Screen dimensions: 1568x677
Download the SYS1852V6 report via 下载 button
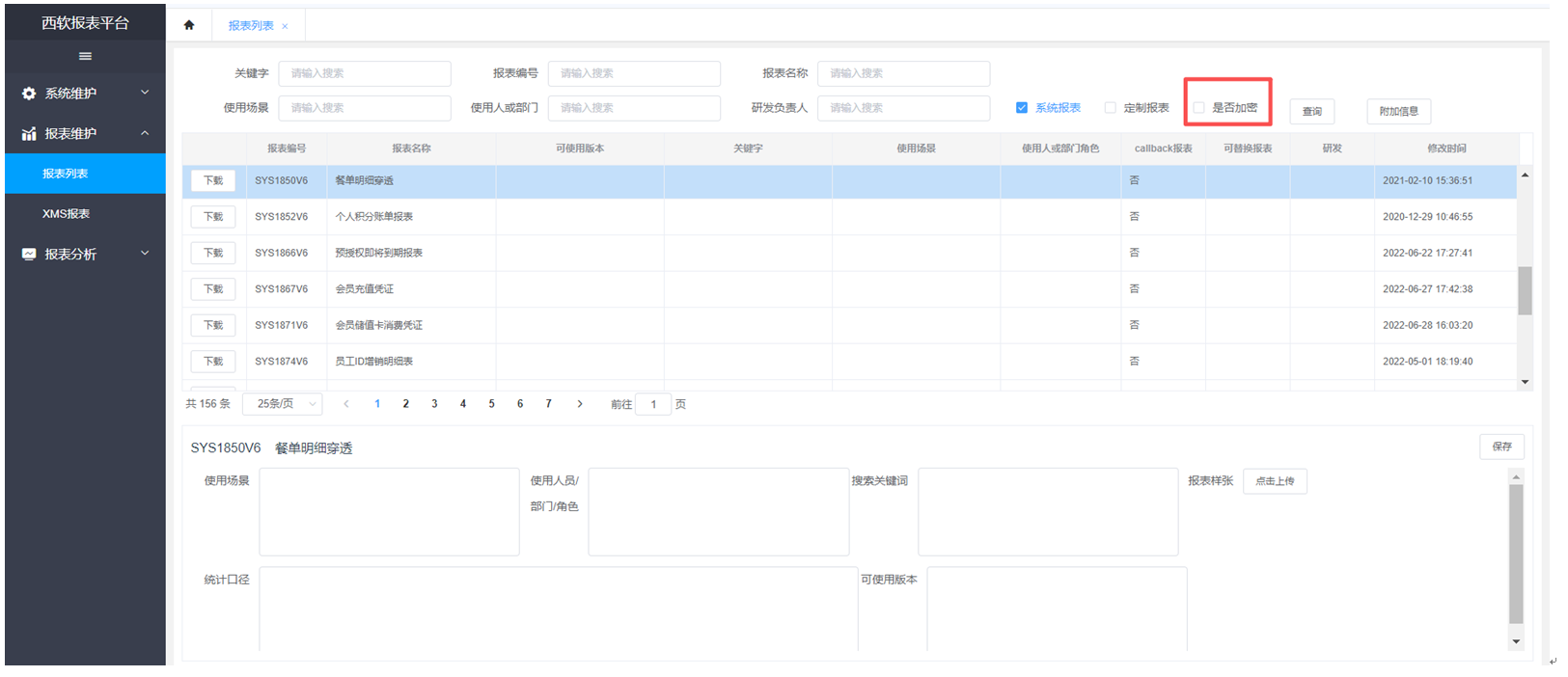click(213, 217)
